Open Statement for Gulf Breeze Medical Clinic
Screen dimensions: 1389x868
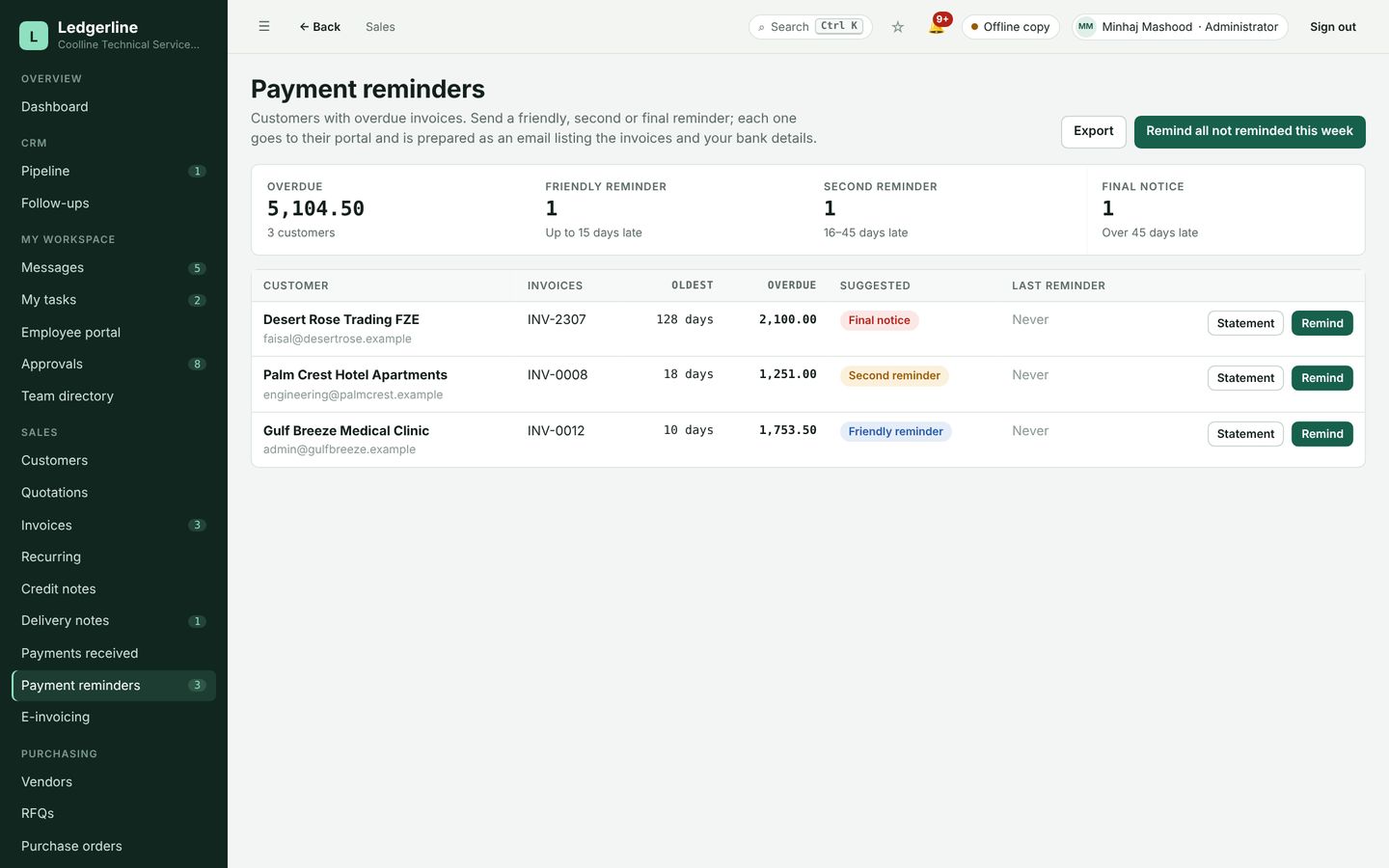click(x=1245, y=434)
